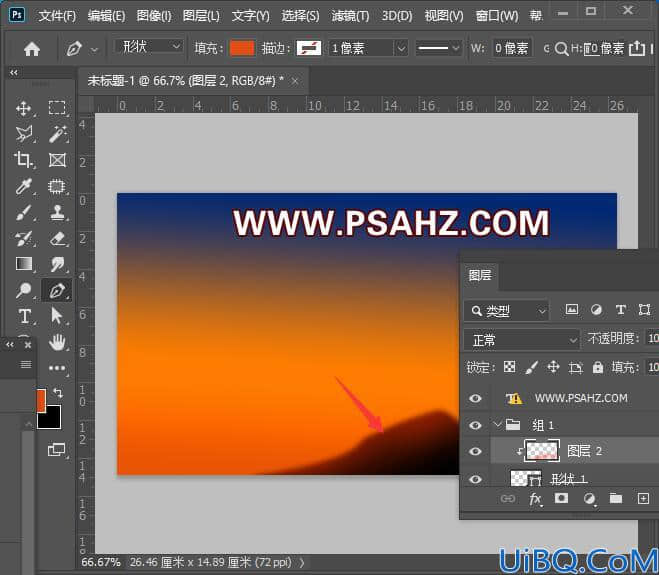Link layers icon in Layers panel
Image resolution: width=659 pixels, height=575 pixels.
(508, 499)
